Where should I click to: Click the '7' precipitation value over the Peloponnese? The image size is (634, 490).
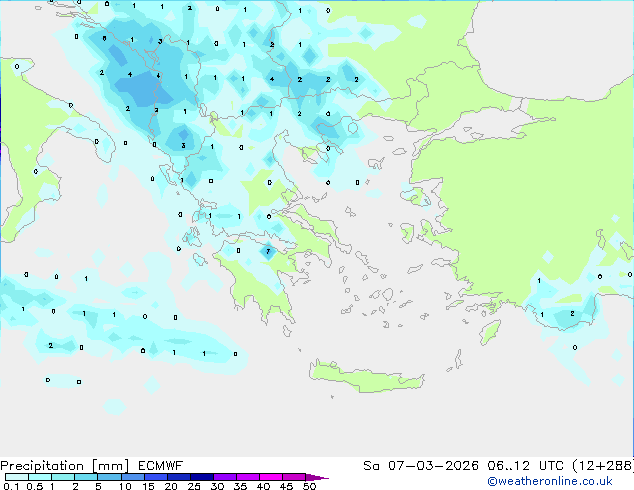(x=268, y=251)
